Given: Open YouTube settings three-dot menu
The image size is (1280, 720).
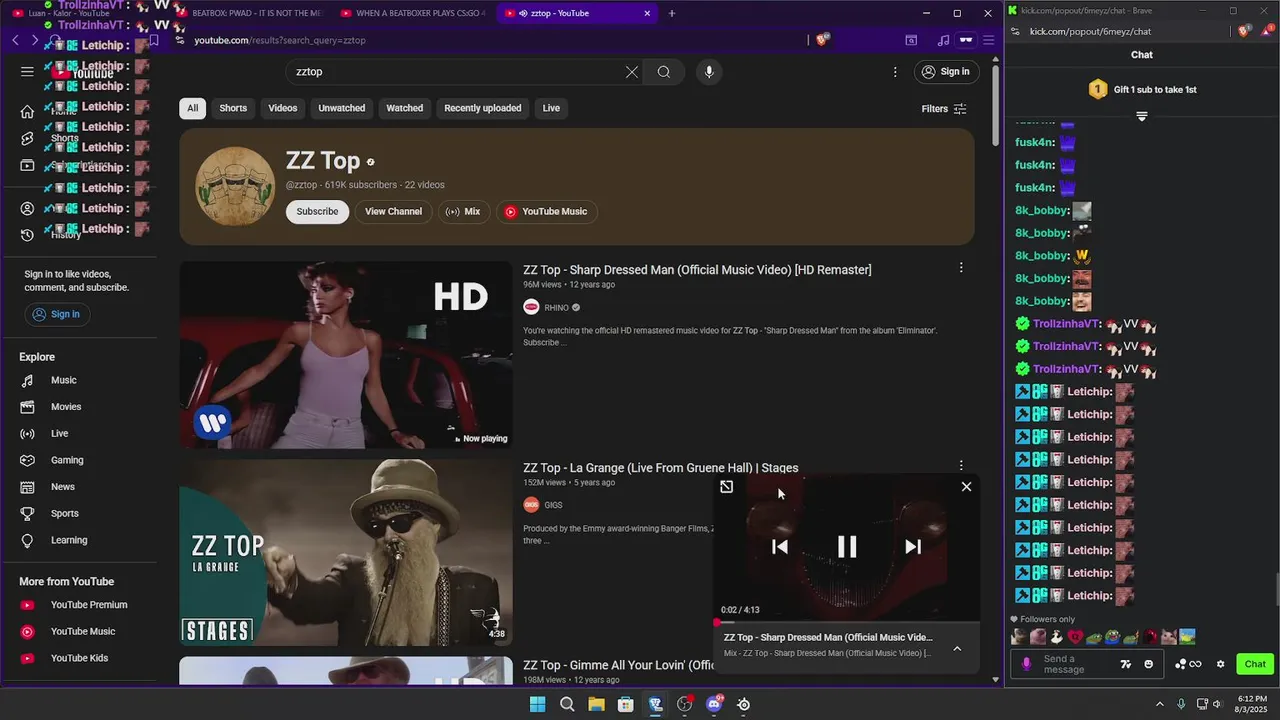Looking at the screenshot, I should pos(895,72).
